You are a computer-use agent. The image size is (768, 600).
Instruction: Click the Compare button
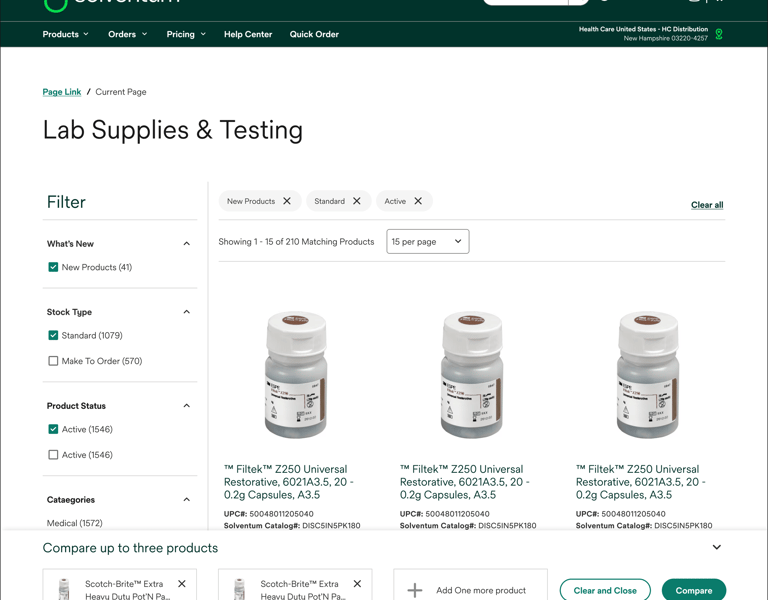click(694, 590)
